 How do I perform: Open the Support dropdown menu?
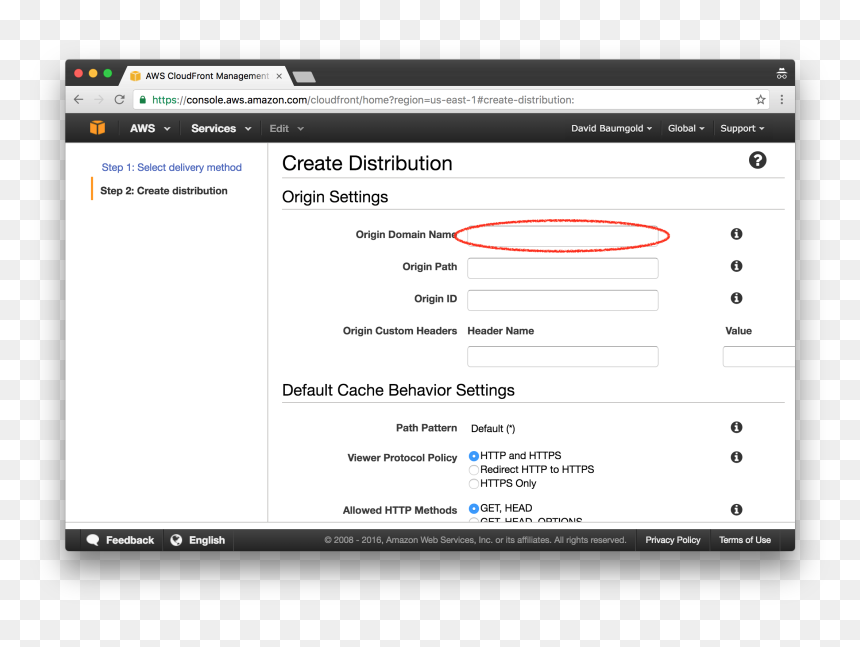(742, 128)
